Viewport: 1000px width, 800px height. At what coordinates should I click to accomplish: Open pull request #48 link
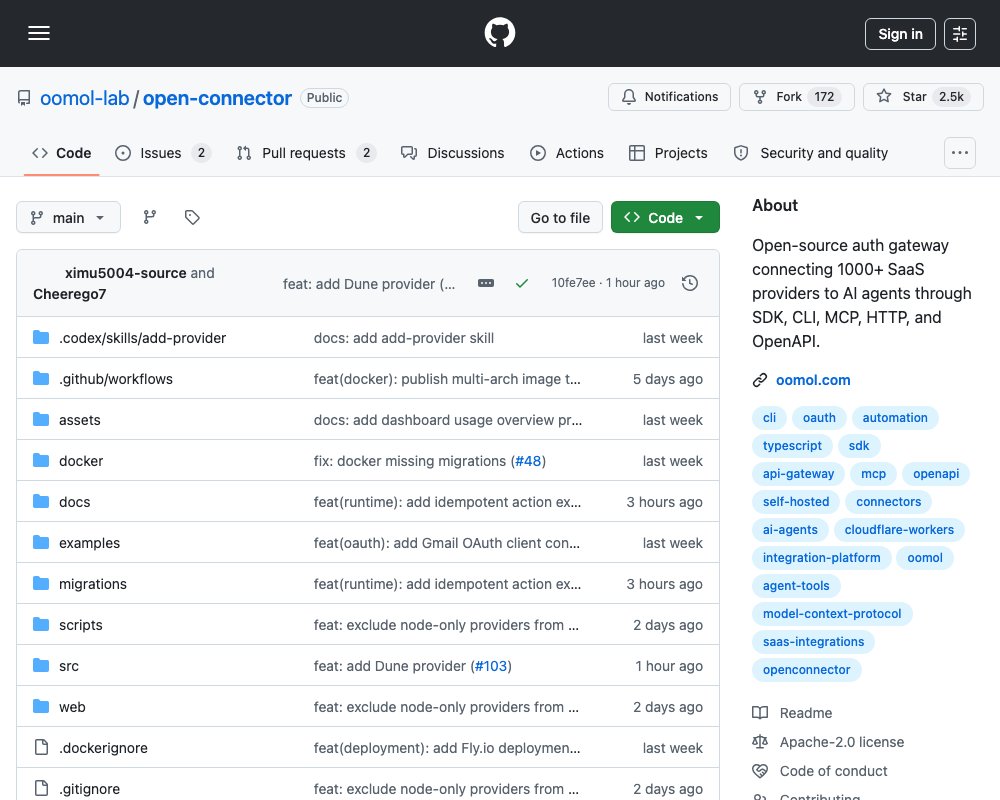tap(528, 461)
